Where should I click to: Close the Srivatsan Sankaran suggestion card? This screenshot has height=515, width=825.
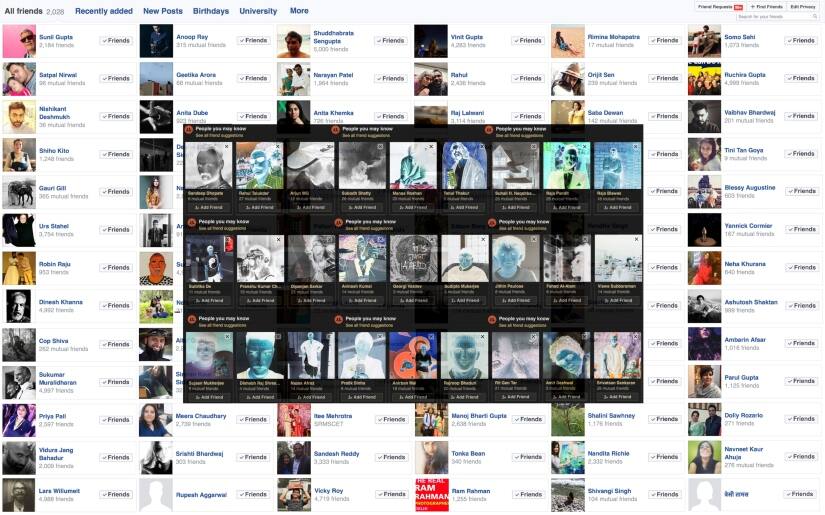pos(637,338)
